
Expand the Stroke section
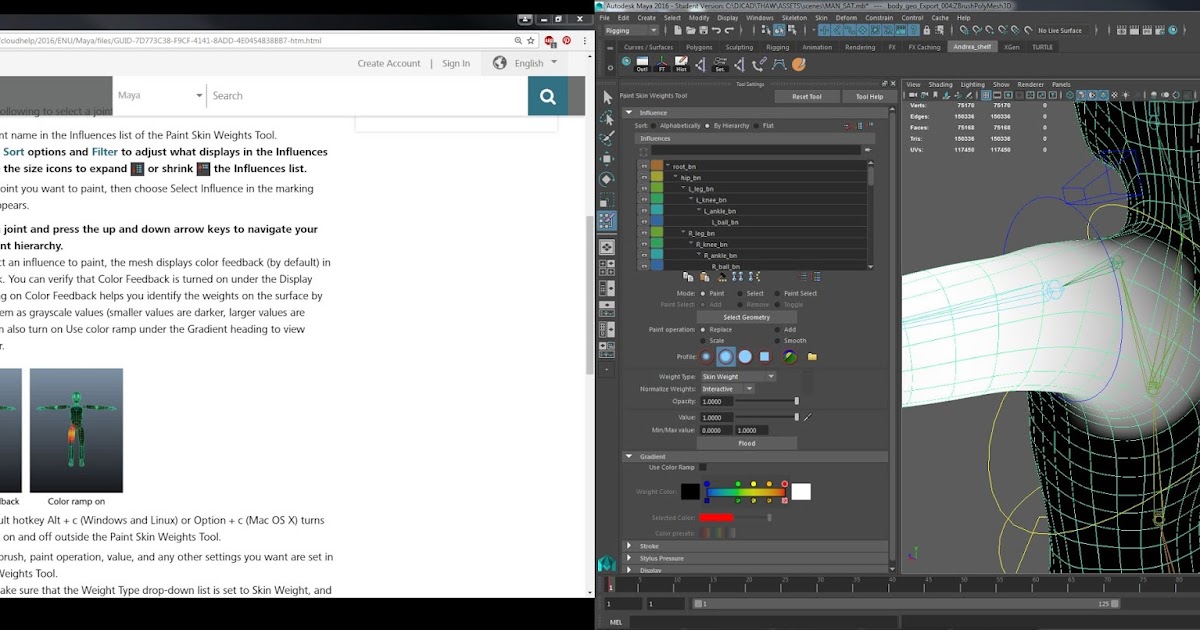[630, 546]
